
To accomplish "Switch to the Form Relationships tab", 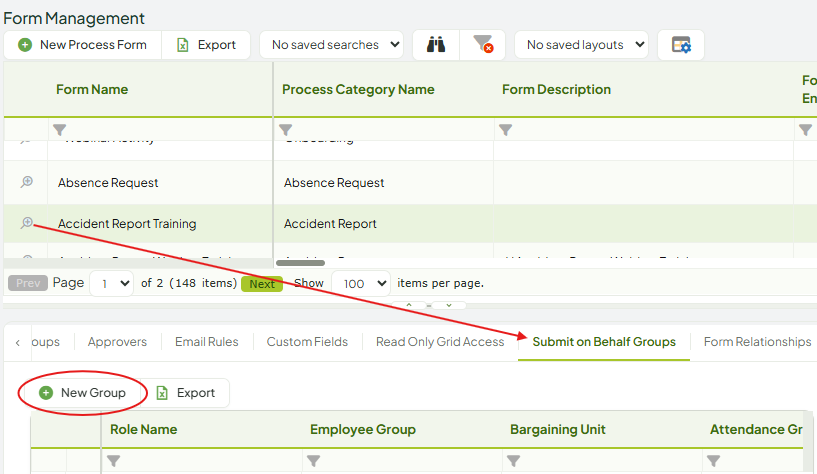I will [x=757, y=342].
